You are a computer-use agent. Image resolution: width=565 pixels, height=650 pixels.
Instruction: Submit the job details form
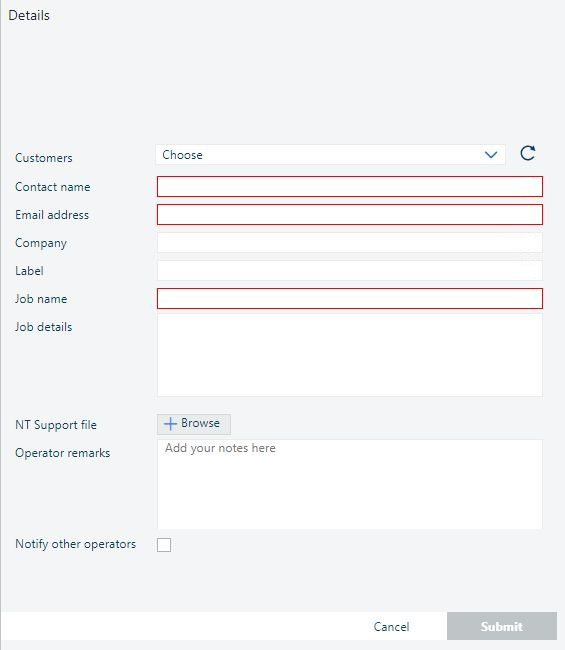[502, 626]
